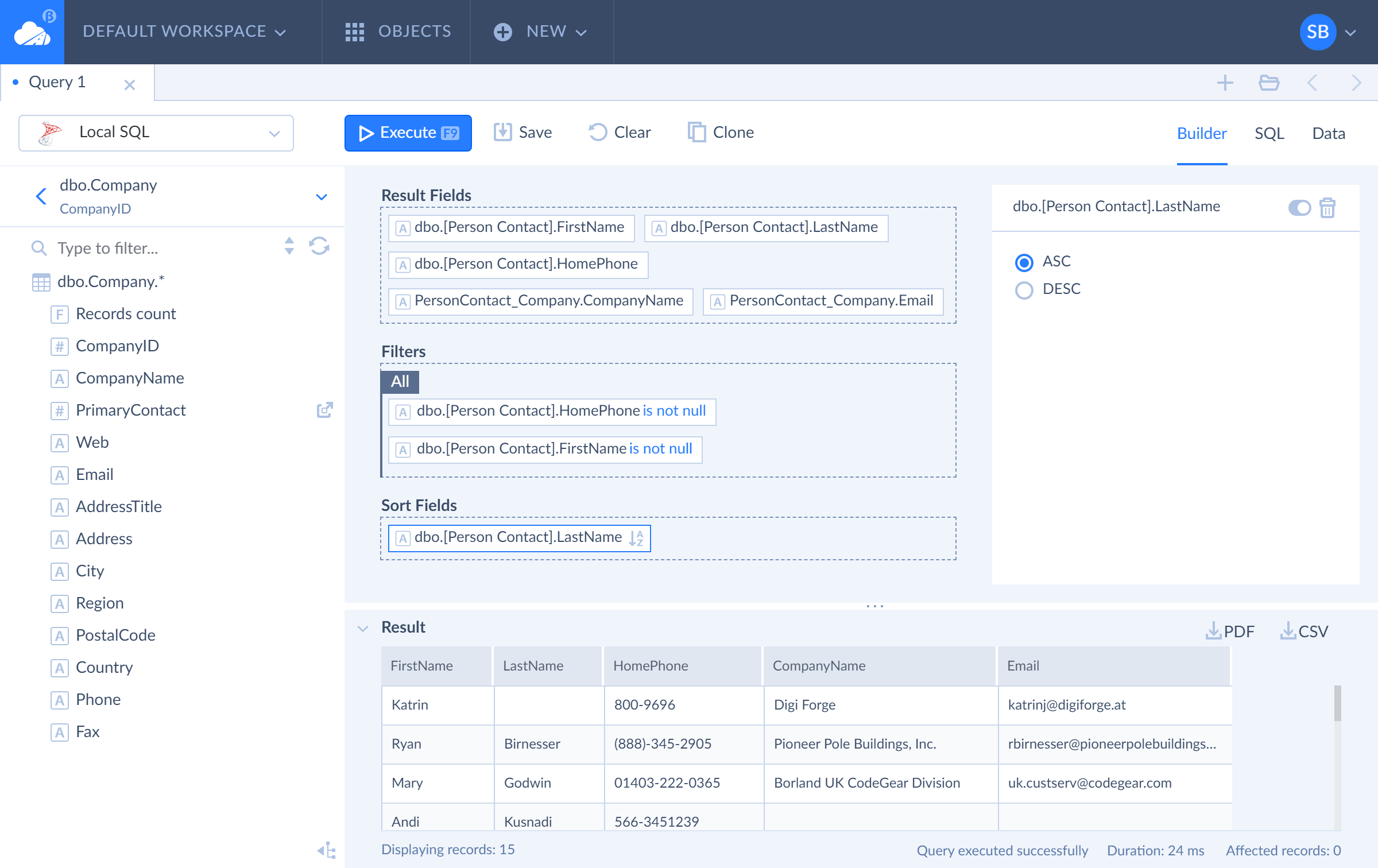Switch to the Data tab
1378x868 pixels.
[1329, 133]
